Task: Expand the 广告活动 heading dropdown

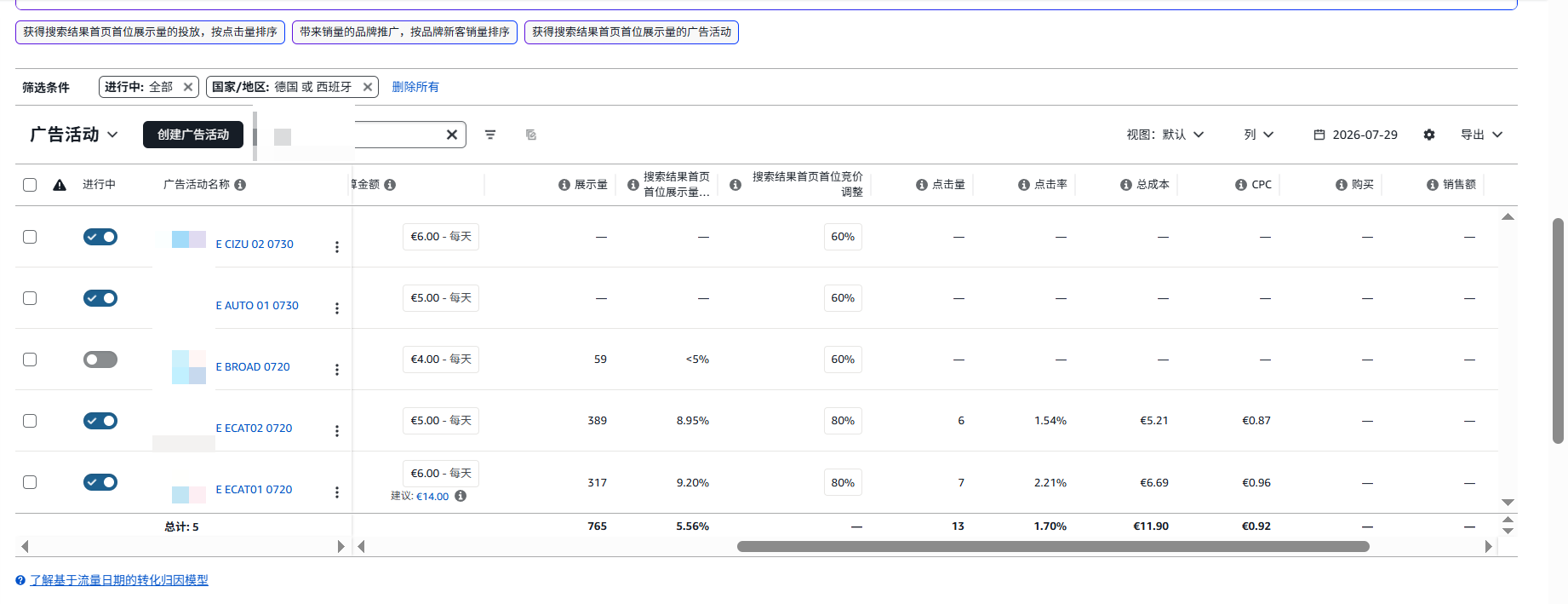Action: (x=74, y=135)
